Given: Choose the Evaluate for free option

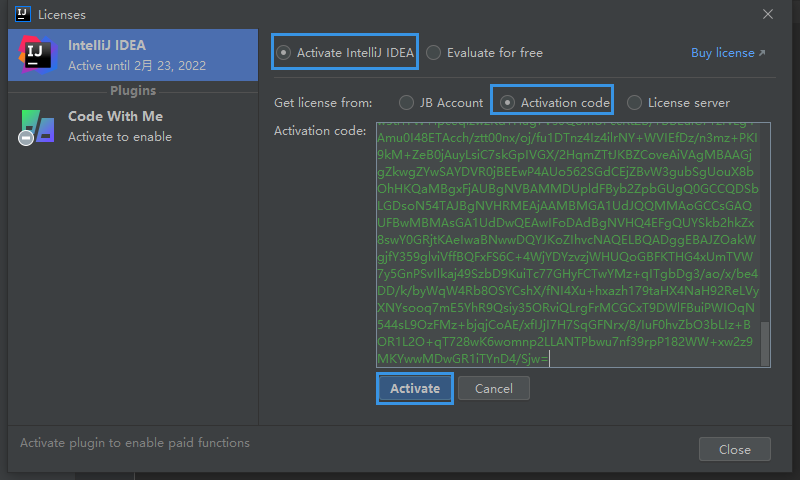Looking at the screenshot, I should point(434,53).
